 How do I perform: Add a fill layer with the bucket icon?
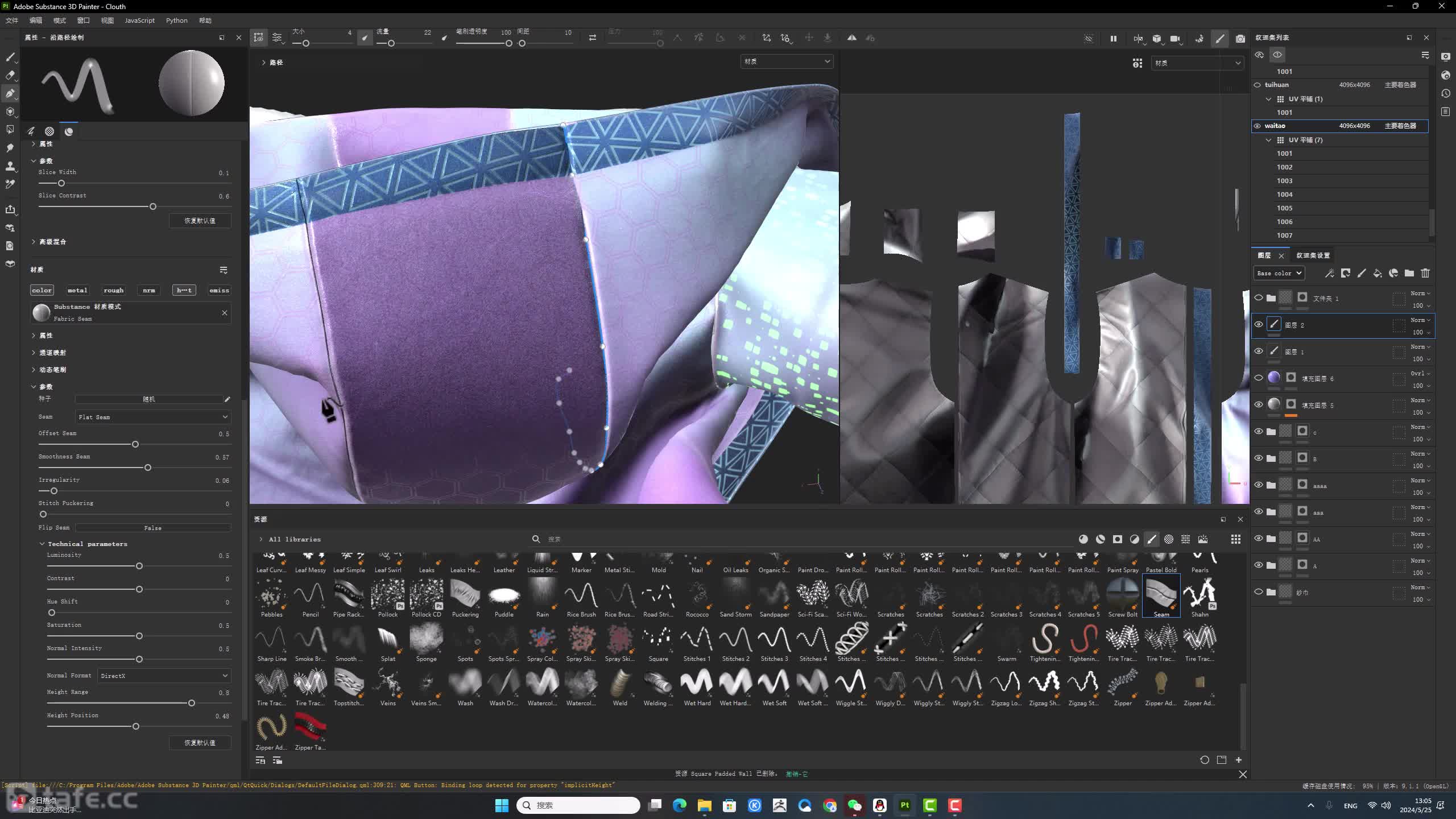pyautogui.click(x=1378, y=274)
